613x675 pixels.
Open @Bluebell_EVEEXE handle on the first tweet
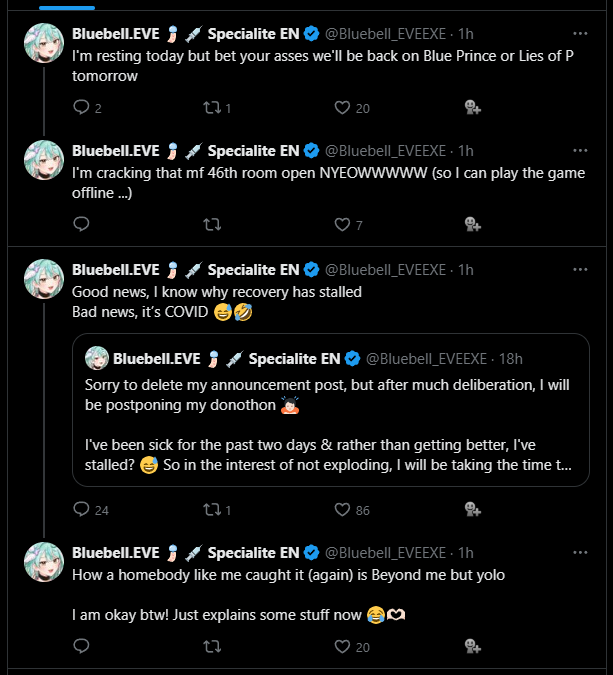(x=385, y=34)
